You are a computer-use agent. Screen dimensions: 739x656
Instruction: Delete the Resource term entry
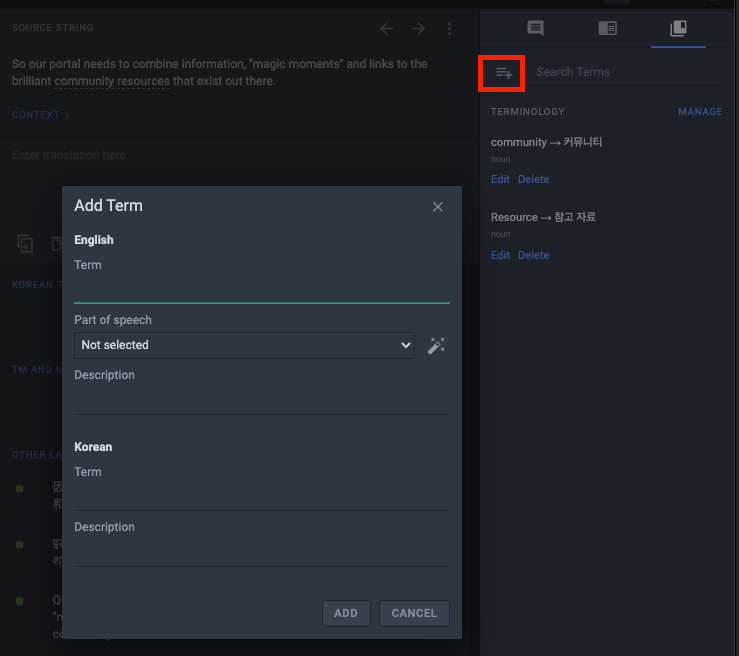click(x=533, y=256)
